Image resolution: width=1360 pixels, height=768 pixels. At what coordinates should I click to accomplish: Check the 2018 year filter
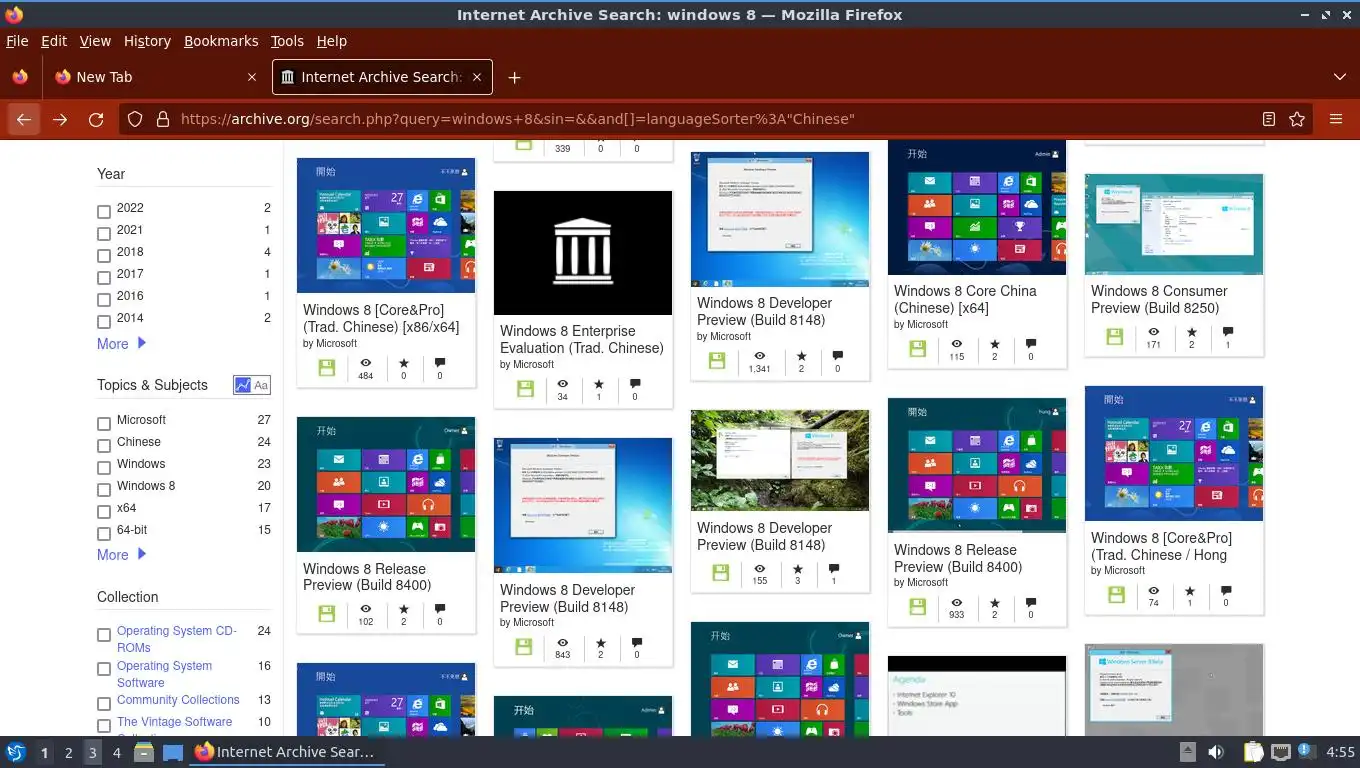pos(104,255)
